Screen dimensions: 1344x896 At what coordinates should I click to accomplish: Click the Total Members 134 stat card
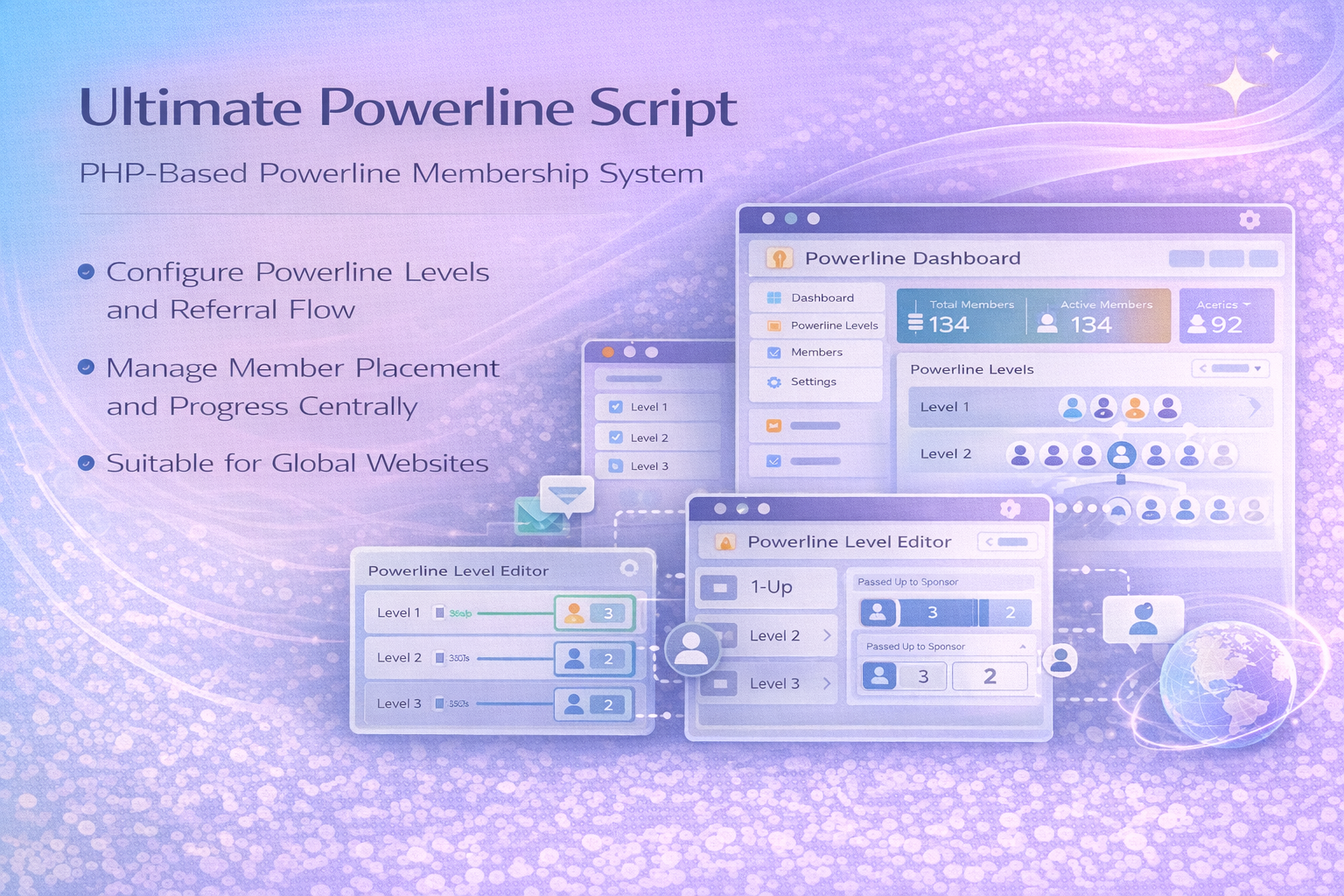point(962,316)
